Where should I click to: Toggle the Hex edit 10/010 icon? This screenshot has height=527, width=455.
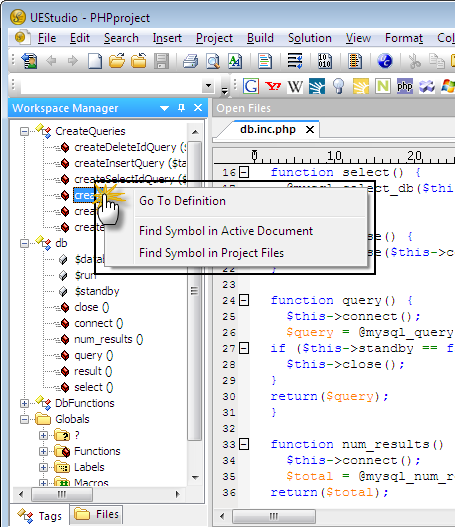coord(325,61)
